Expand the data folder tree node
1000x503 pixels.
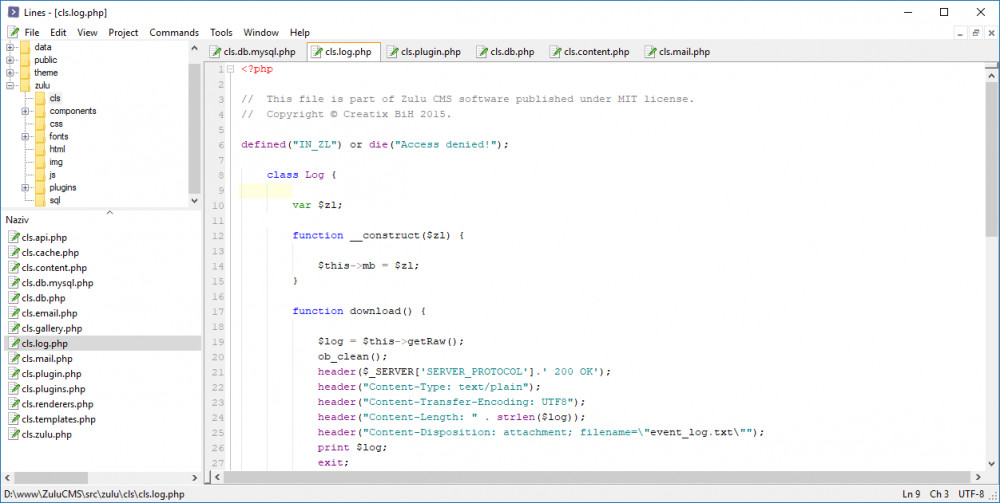(10, 47)
